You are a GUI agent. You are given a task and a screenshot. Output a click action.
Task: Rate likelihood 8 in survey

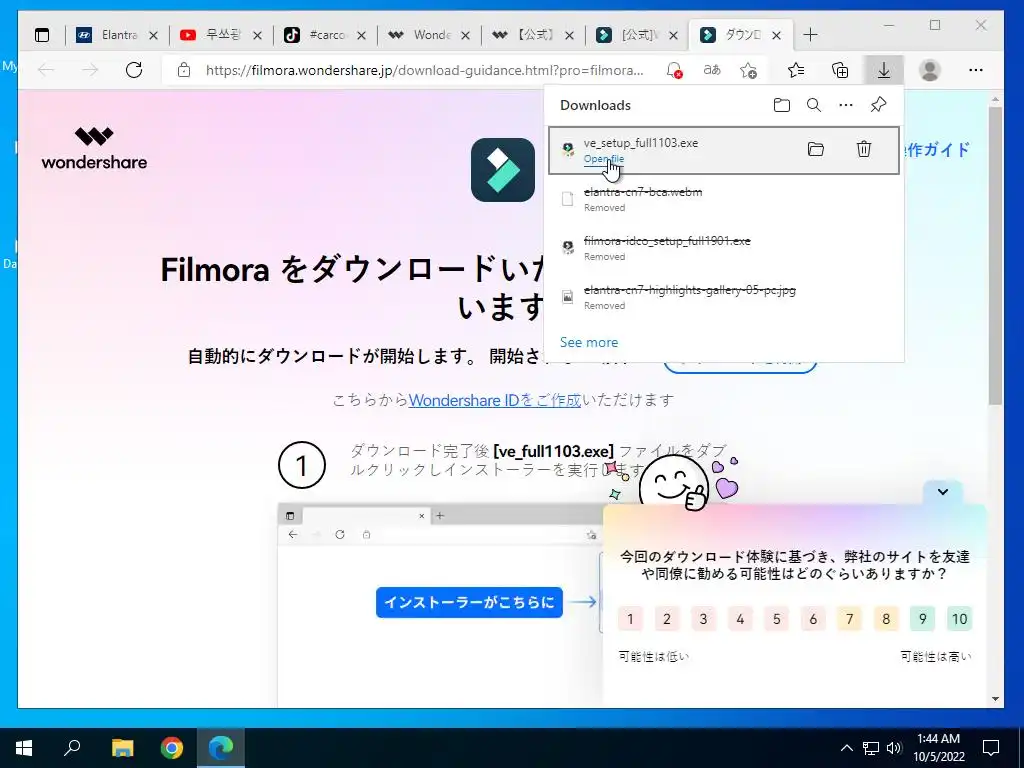point(886,618)
